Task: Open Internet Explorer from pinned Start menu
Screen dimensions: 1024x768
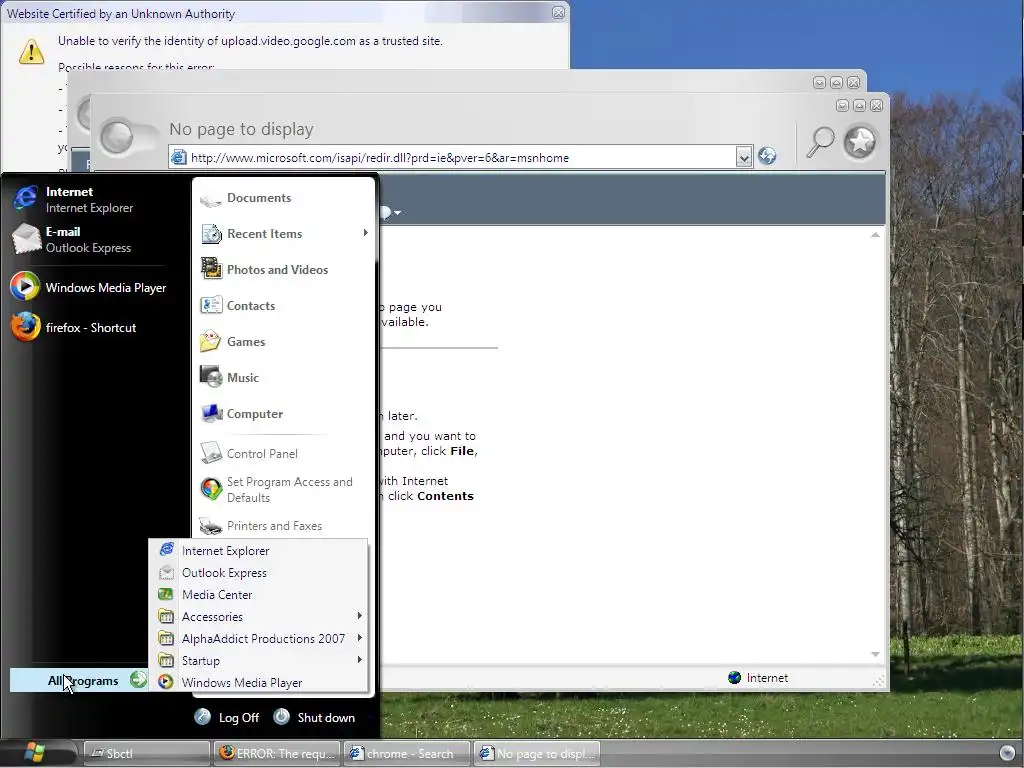Action: [x=88, y=200]
